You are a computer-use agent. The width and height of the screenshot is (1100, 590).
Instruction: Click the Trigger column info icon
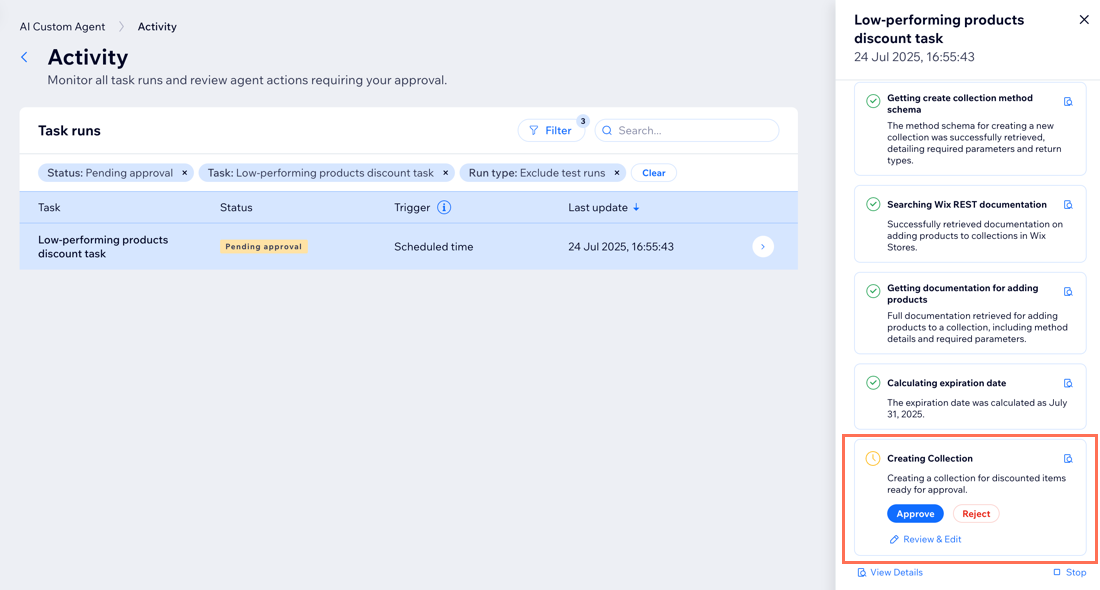(444, 208)
